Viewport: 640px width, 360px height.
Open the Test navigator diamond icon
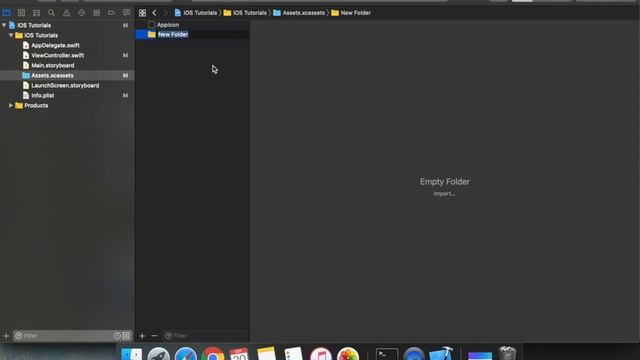click(x=82, y=13)
